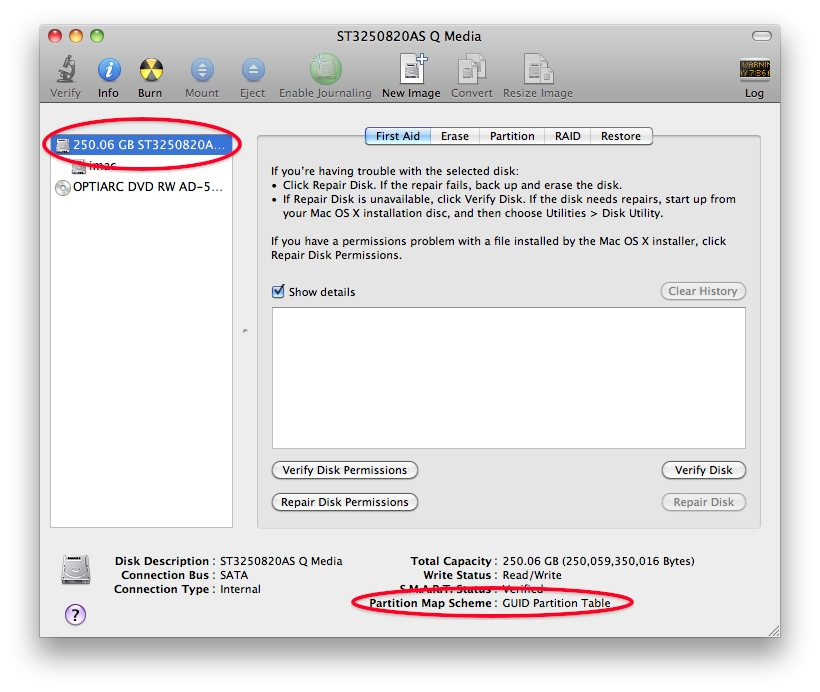Image resolution: width=820 pixels, height=692 pixels.
Task: Click the window resize grip corner
Action: click(x=774, y=631)
